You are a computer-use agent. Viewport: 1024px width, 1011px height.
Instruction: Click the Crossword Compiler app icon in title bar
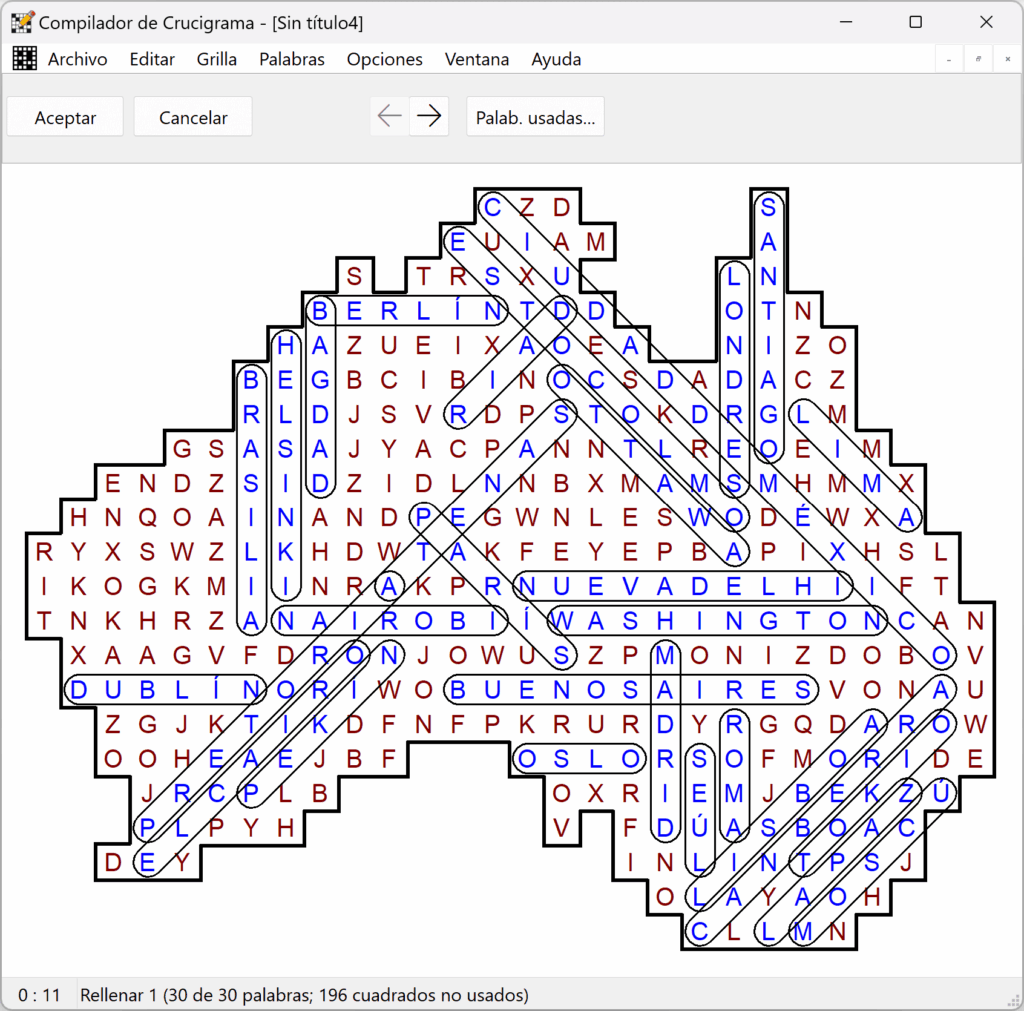[x=22, y=22]
